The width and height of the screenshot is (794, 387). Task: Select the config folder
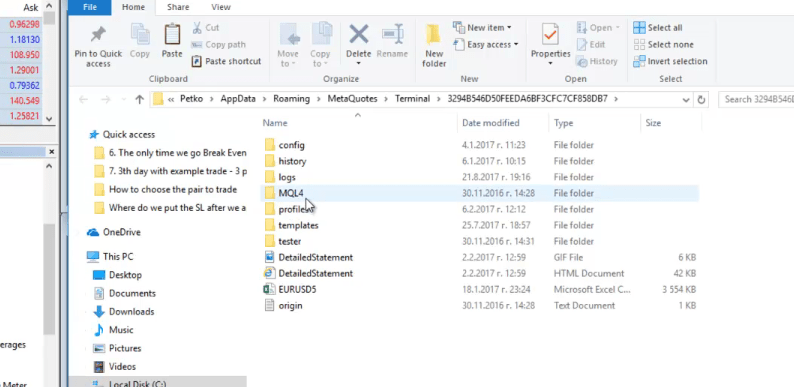point(481,145)
